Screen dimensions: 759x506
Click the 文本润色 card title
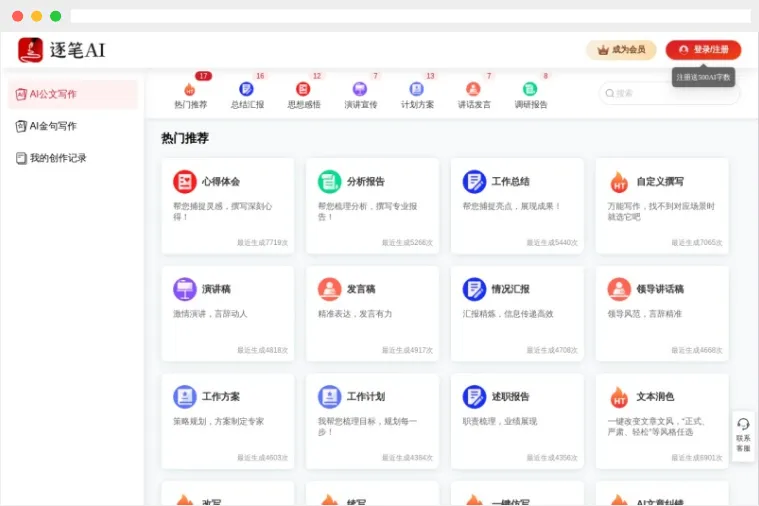point(655,397)
